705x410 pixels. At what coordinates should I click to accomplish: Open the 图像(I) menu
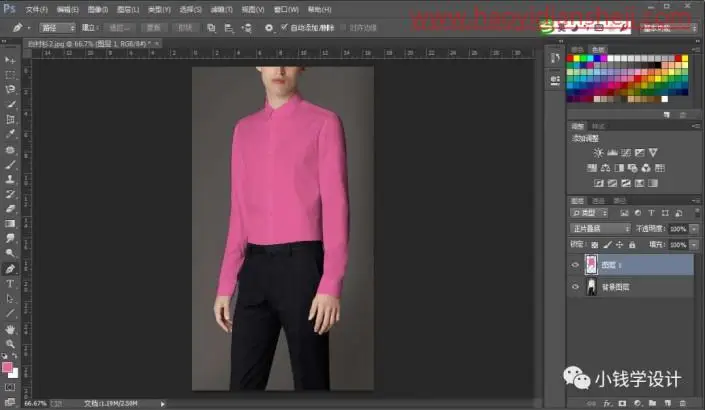[x=98, y=9]
